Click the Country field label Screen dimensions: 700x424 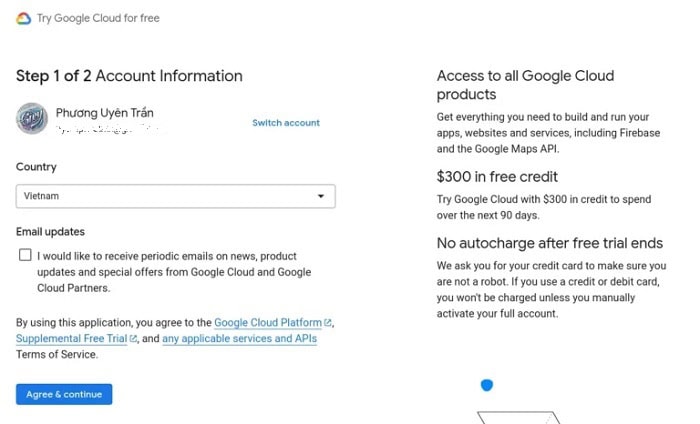pos(36,167)
